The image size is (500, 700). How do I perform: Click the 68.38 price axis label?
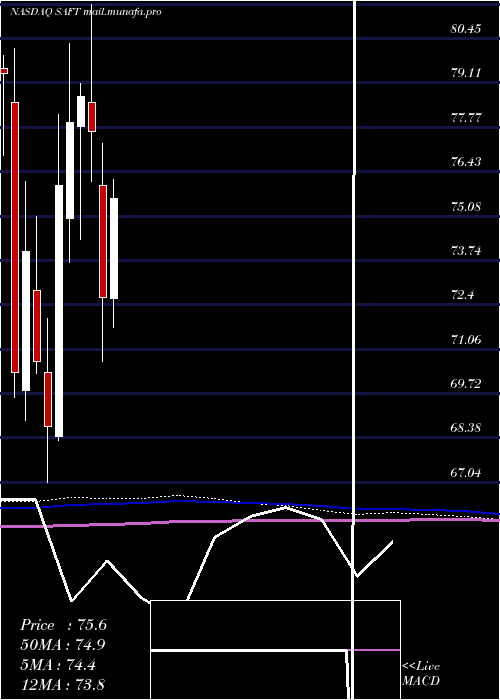click(466, 428)
